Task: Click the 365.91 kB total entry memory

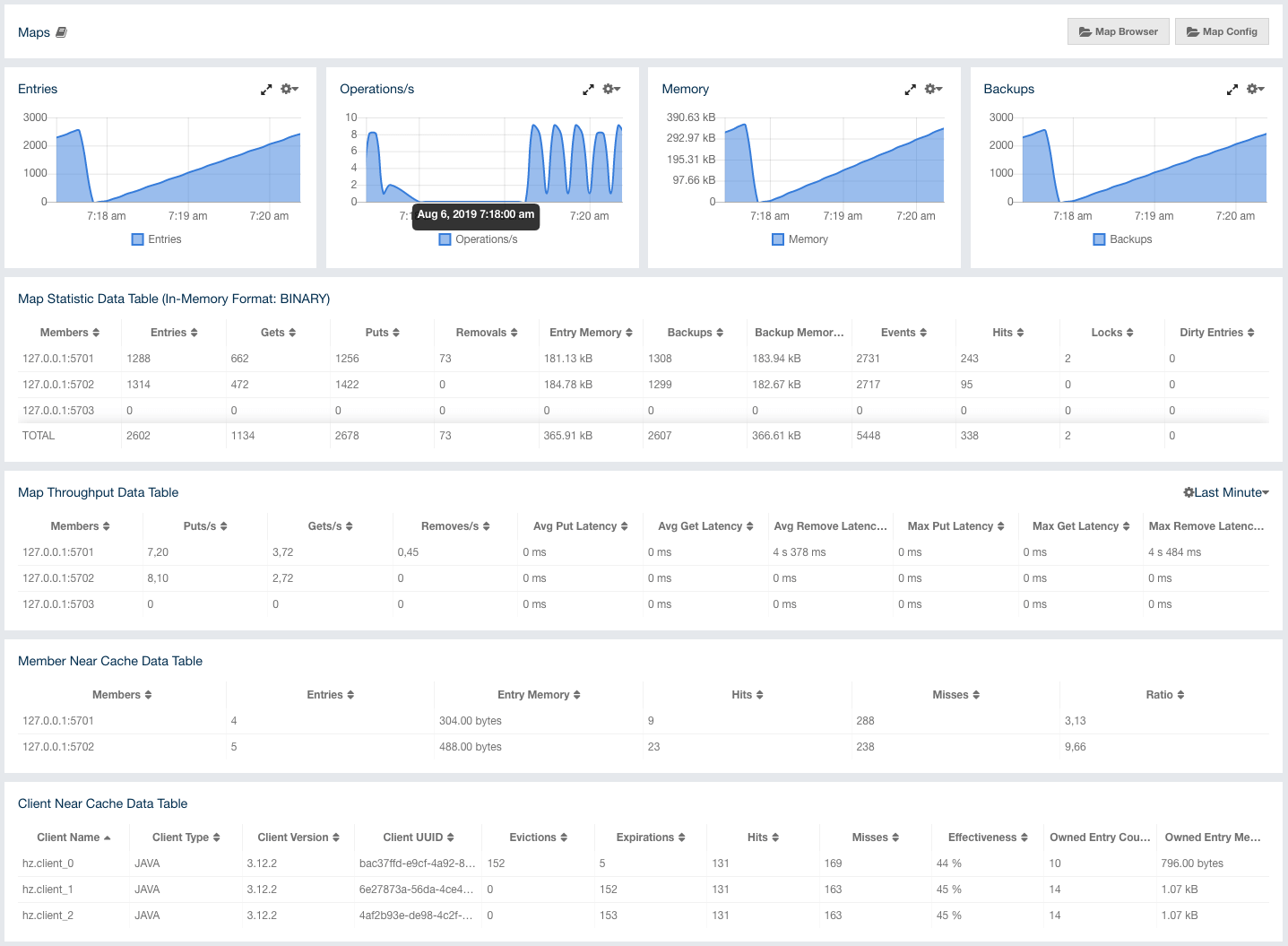Action: 567,436
